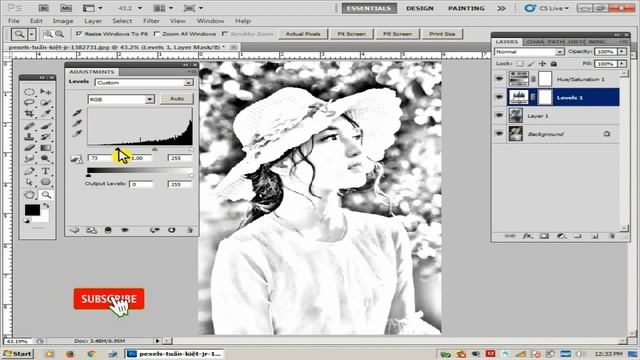
Task: Hide the Hue/Saturation 1 layer
Action: pyautogui.click(x=499, y=78)
